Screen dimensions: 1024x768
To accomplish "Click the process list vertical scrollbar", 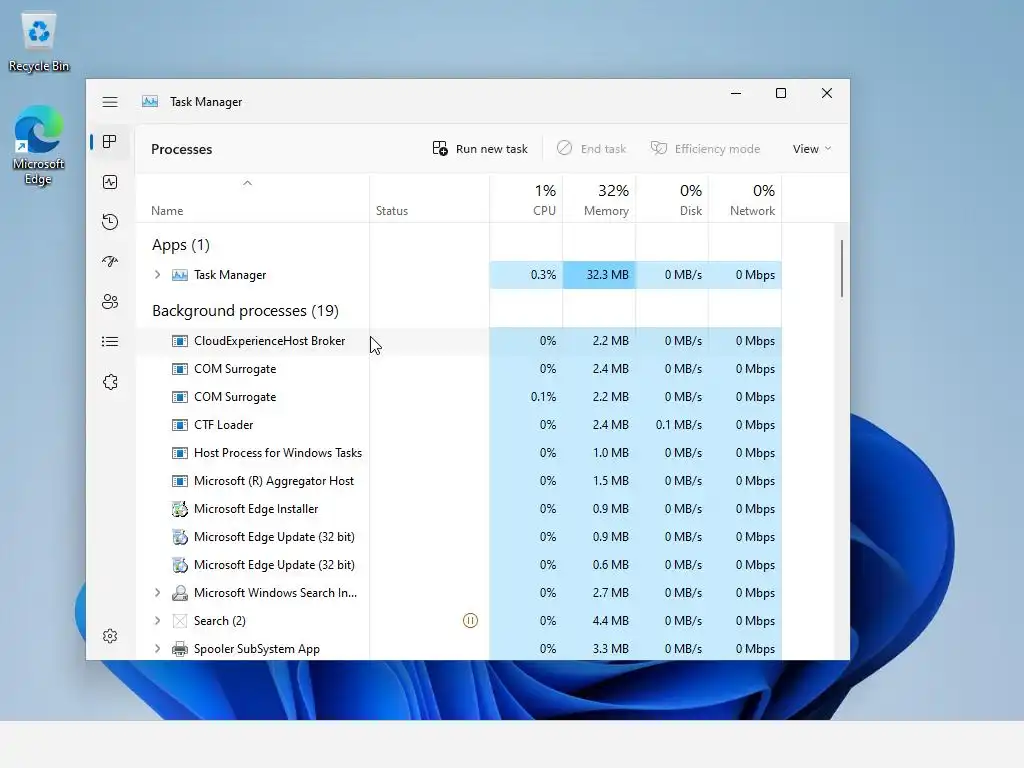I will coord(842,268).
